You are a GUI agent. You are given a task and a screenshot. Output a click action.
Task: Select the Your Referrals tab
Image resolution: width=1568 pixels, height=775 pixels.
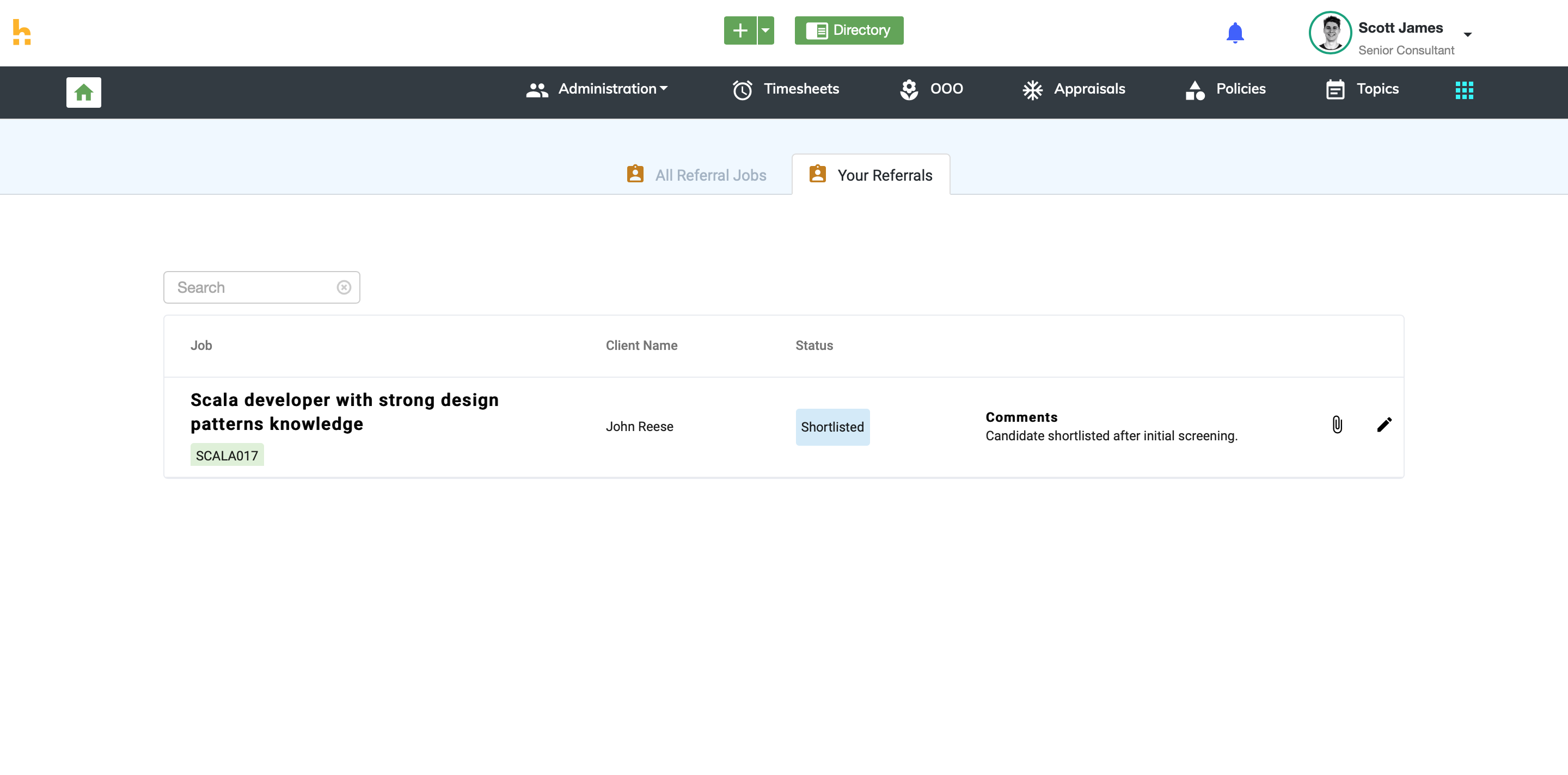(x=871, y=175)
